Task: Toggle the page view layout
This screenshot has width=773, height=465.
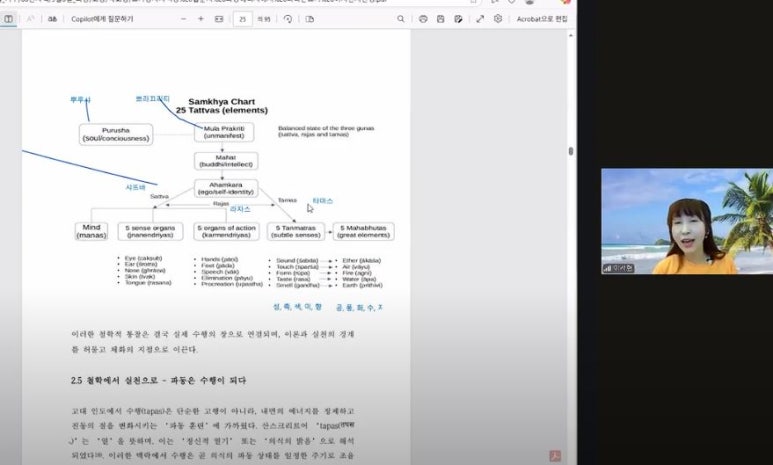Action: [x=308, y=19]
